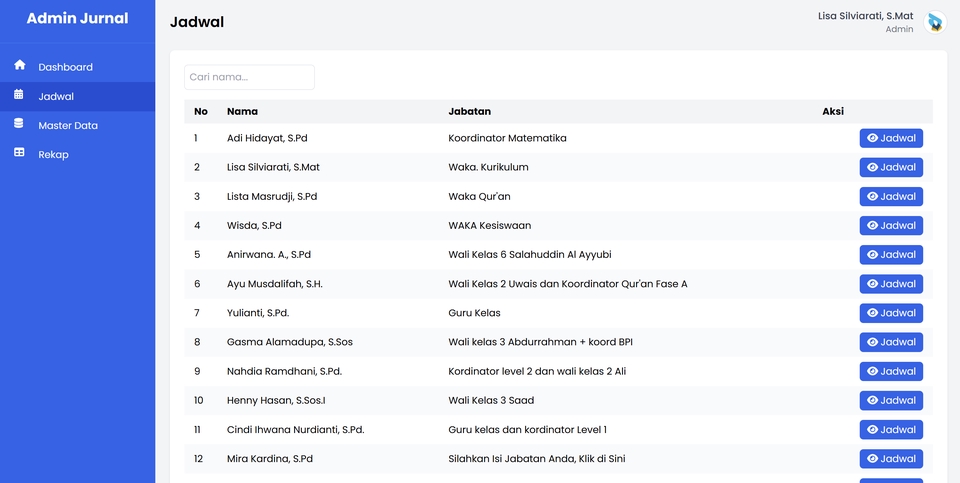Viewport: 960px width, 483px height.
Task: View Jadwal for Lista Masrudji
Action: click(x=891, y=197)
